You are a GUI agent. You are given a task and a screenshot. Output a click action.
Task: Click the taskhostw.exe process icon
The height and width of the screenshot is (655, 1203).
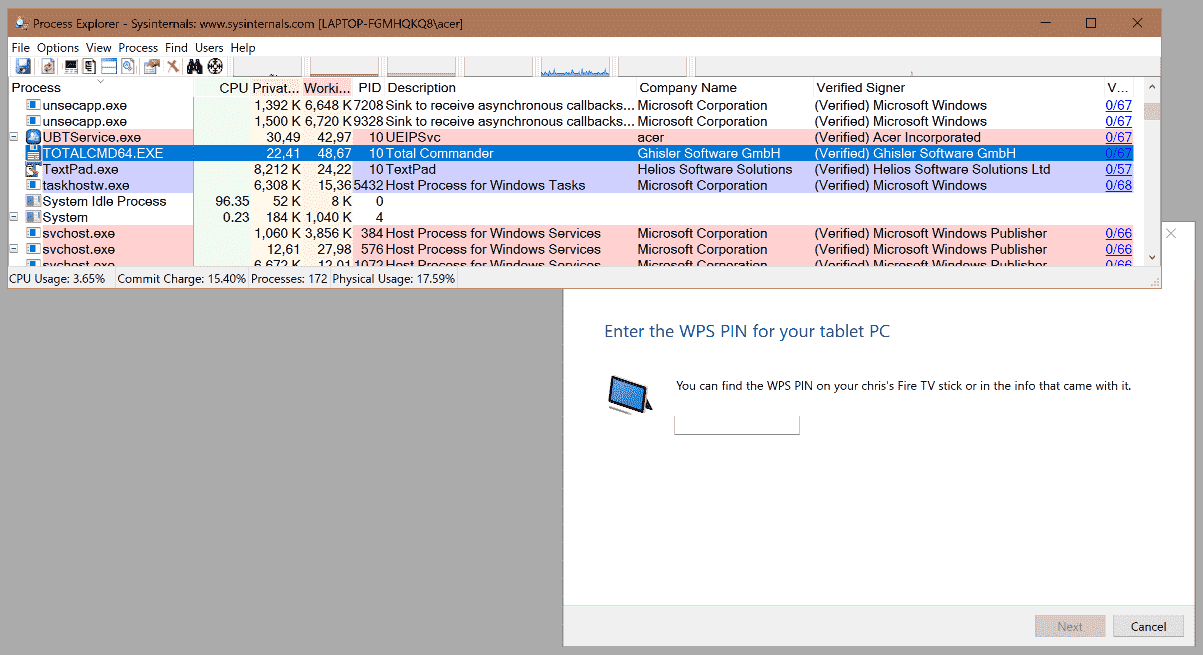click(33, 185)
